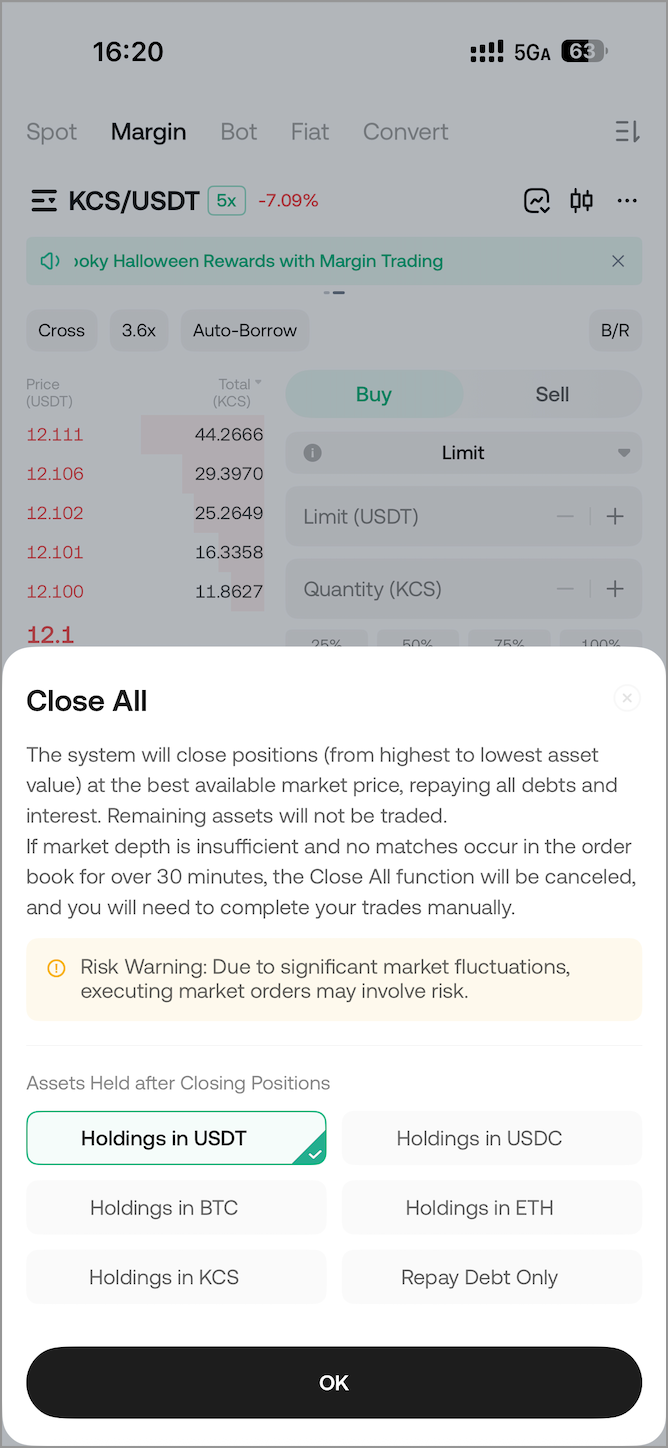This screenshot has height=1448, width=668.
Task: Close the Close All dialog
Action: point(627,698)
